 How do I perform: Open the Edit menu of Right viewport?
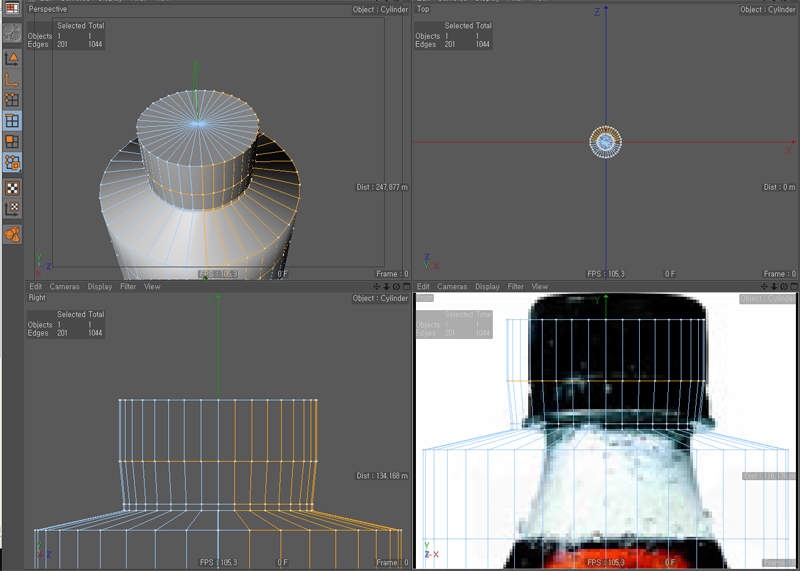(36, 287)
